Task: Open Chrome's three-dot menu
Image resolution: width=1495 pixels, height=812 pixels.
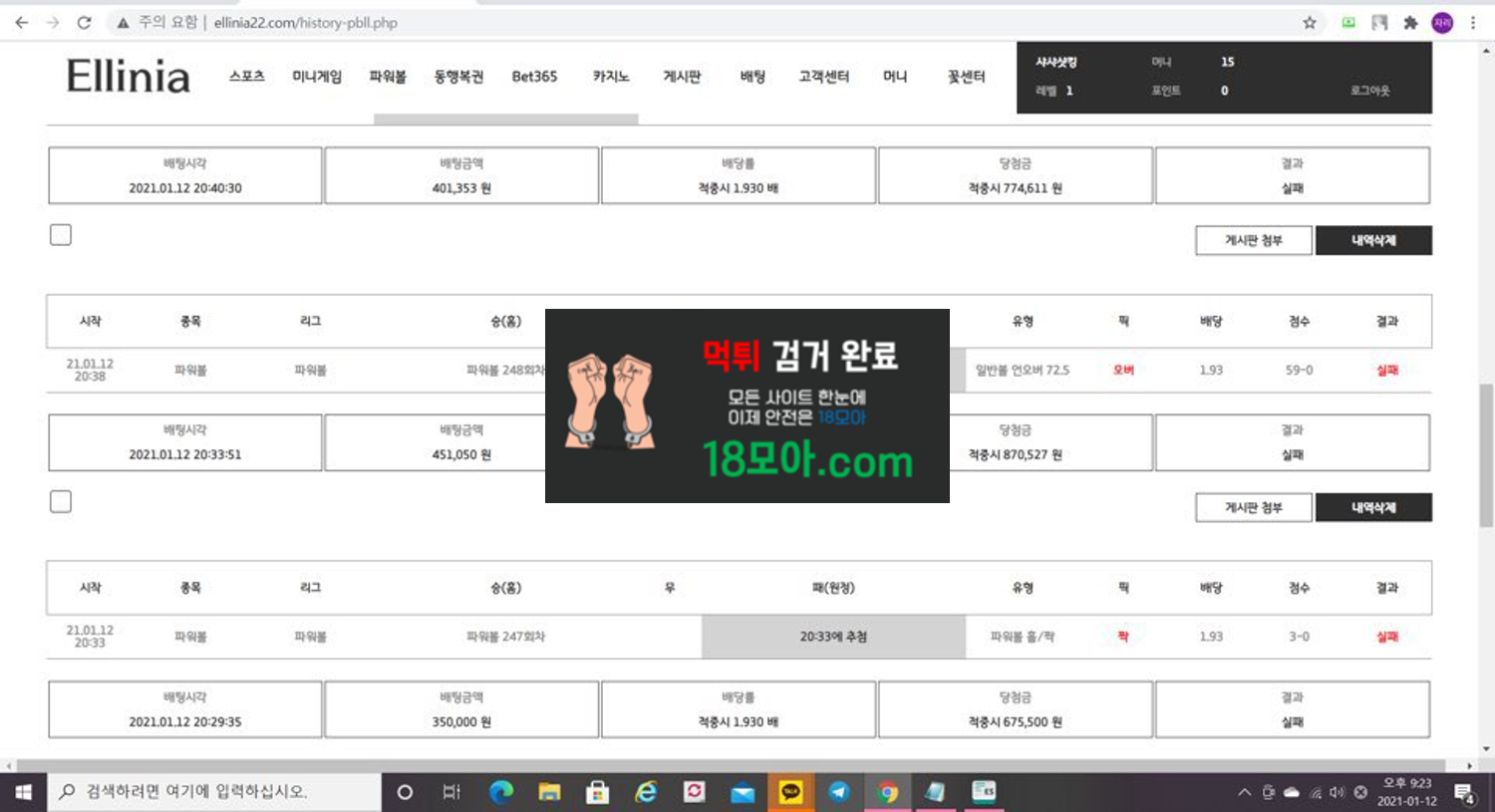Action: coord(1473,22)
